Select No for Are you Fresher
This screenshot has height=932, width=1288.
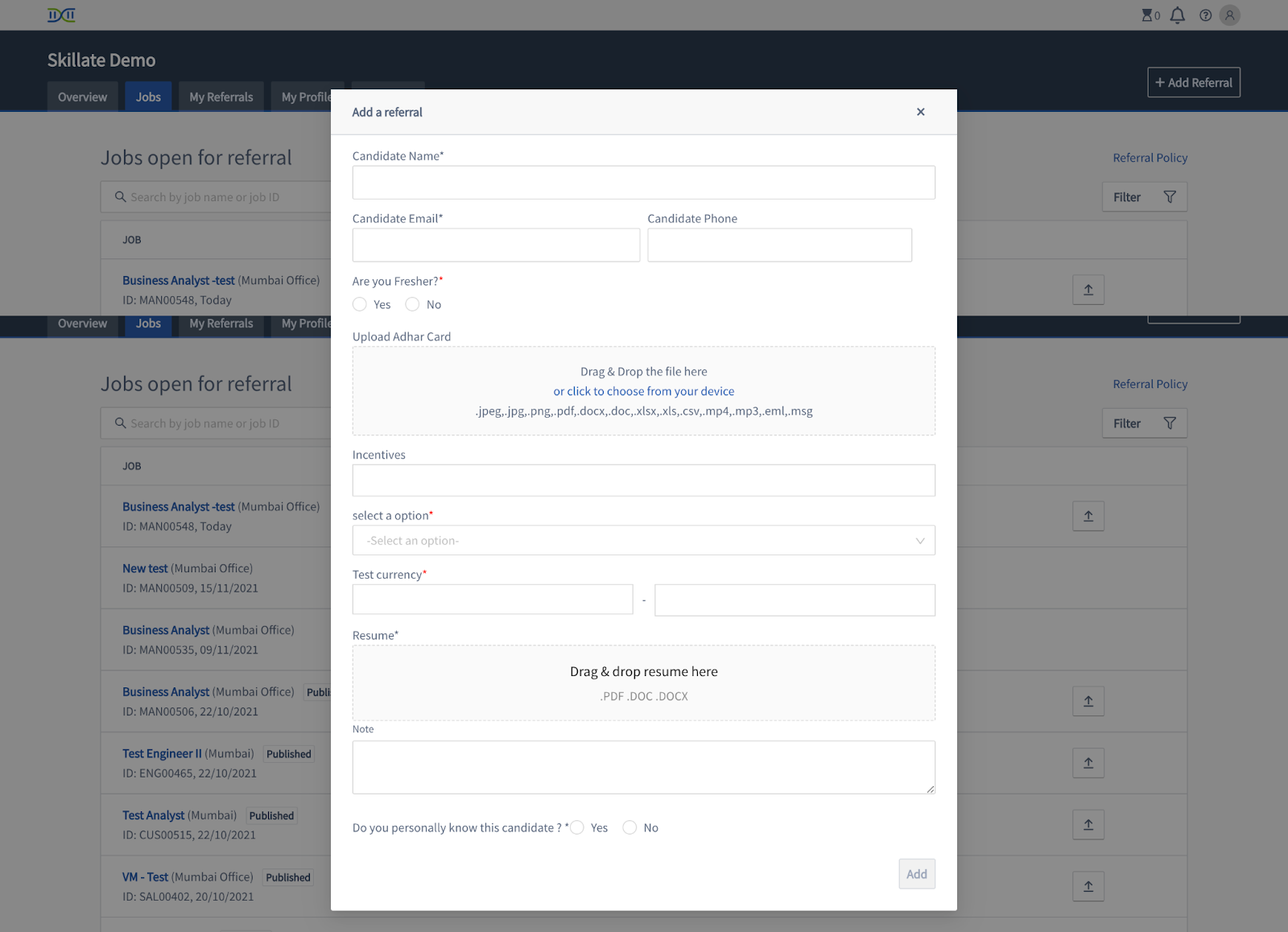pyautogui.click(x=412, y=304)
